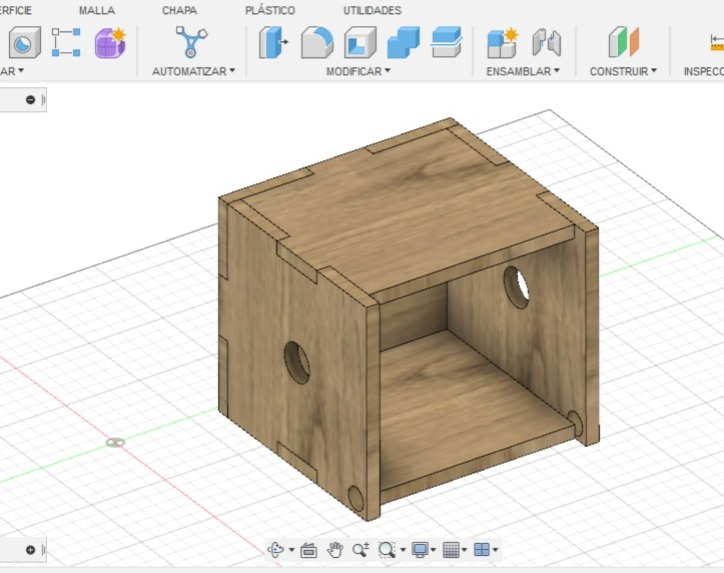Open the Joint tool
Viewport: 724px width, 573px height.
click(x=547, y=42)
